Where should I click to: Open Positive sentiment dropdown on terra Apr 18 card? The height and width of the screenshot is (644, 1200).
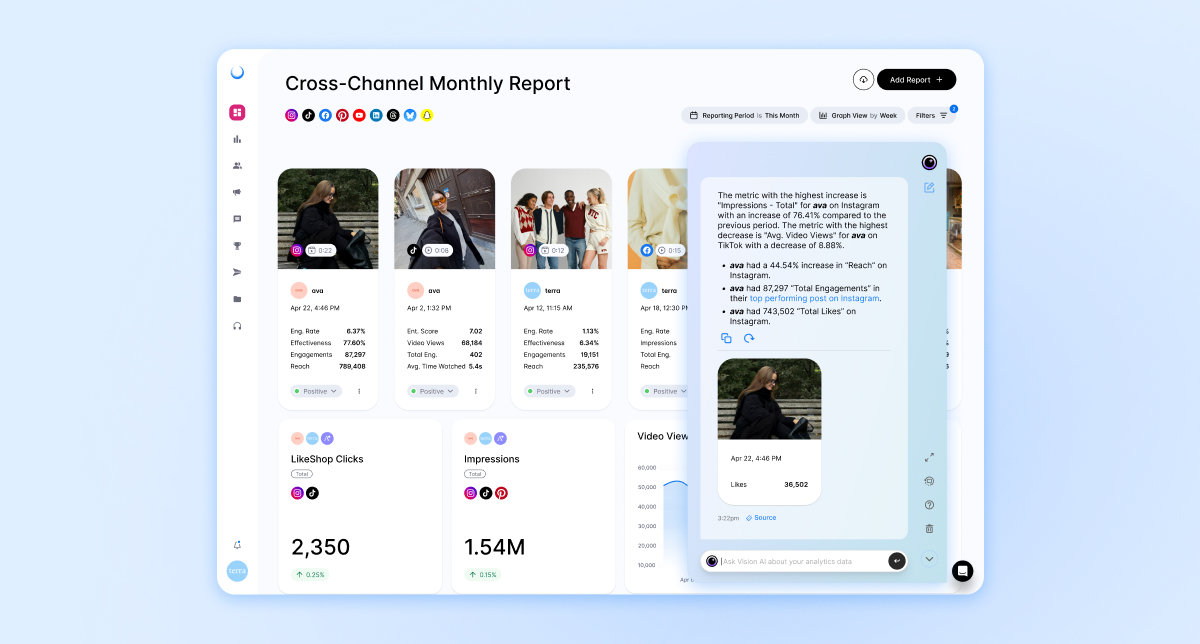tap(664, 391)
